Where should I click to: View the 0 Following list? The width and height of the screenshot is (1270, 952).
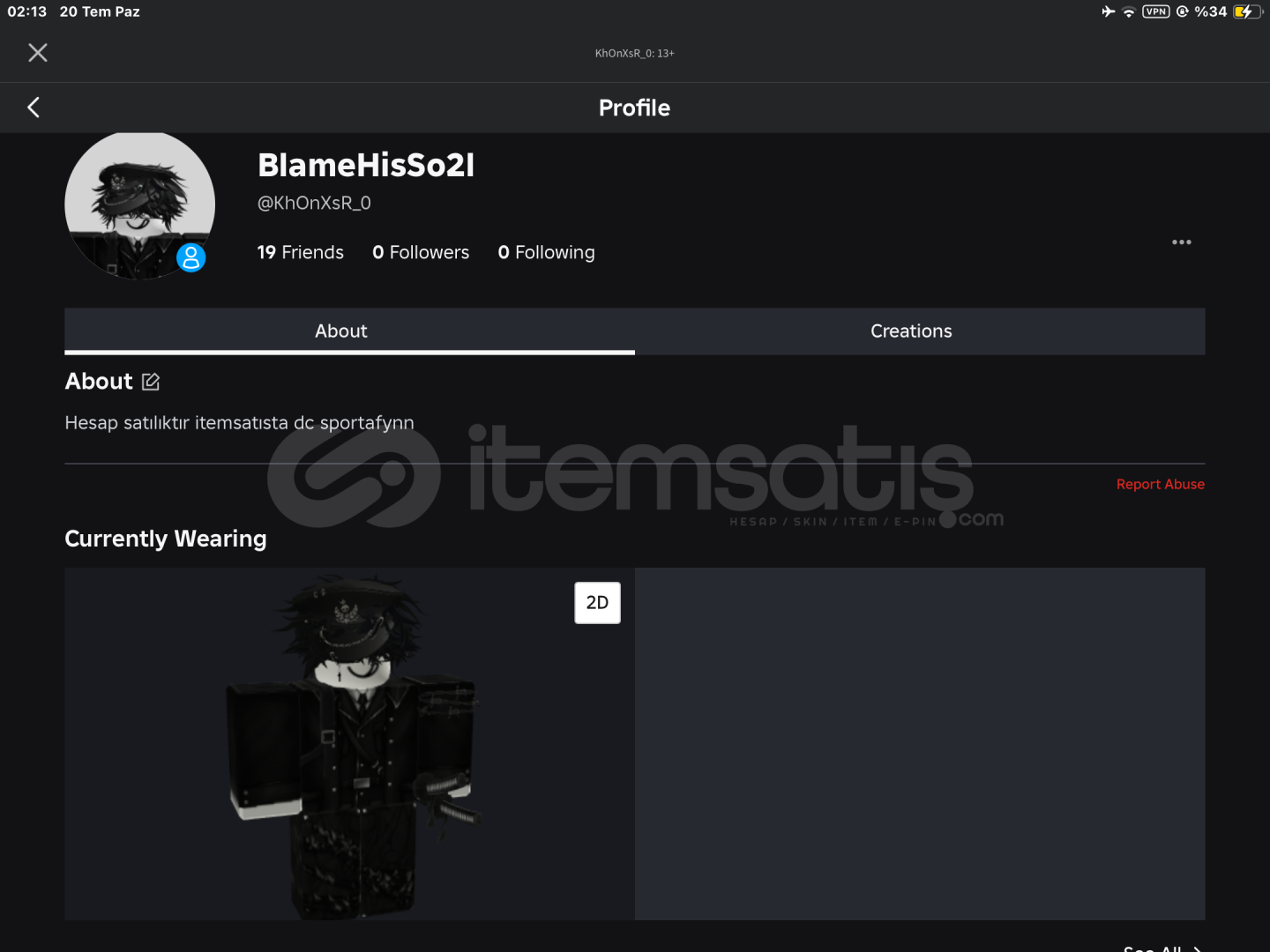[x=546, y=253]
